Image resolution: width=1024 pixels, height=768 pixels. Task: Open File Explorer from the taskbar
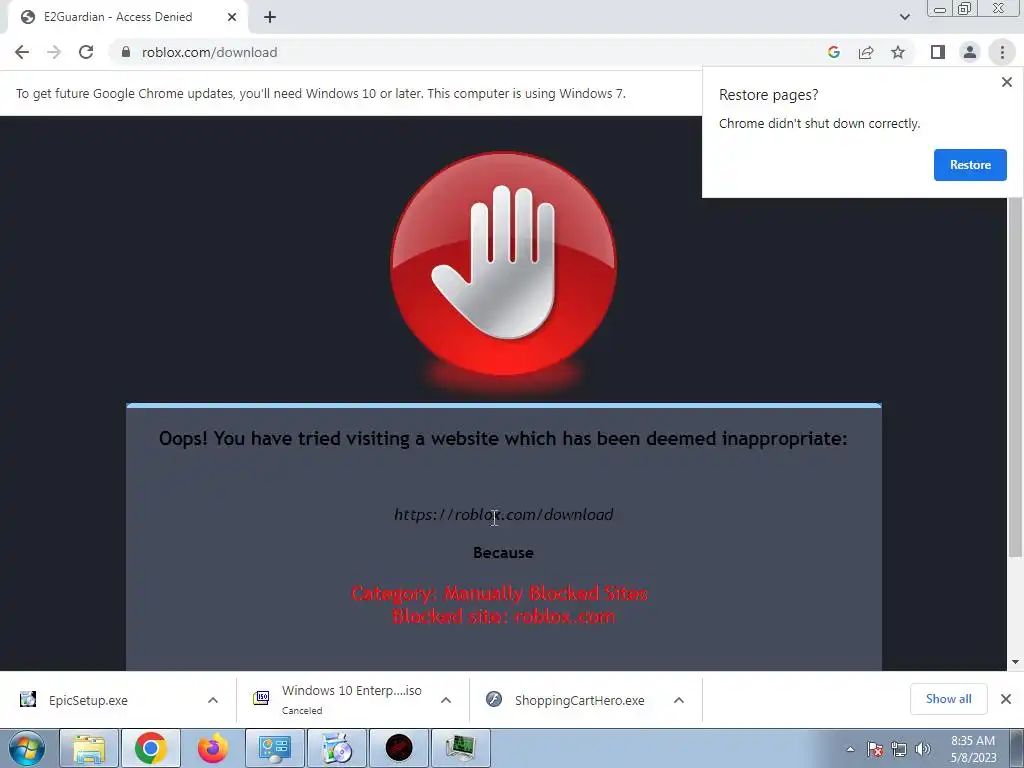click(89, 748)
